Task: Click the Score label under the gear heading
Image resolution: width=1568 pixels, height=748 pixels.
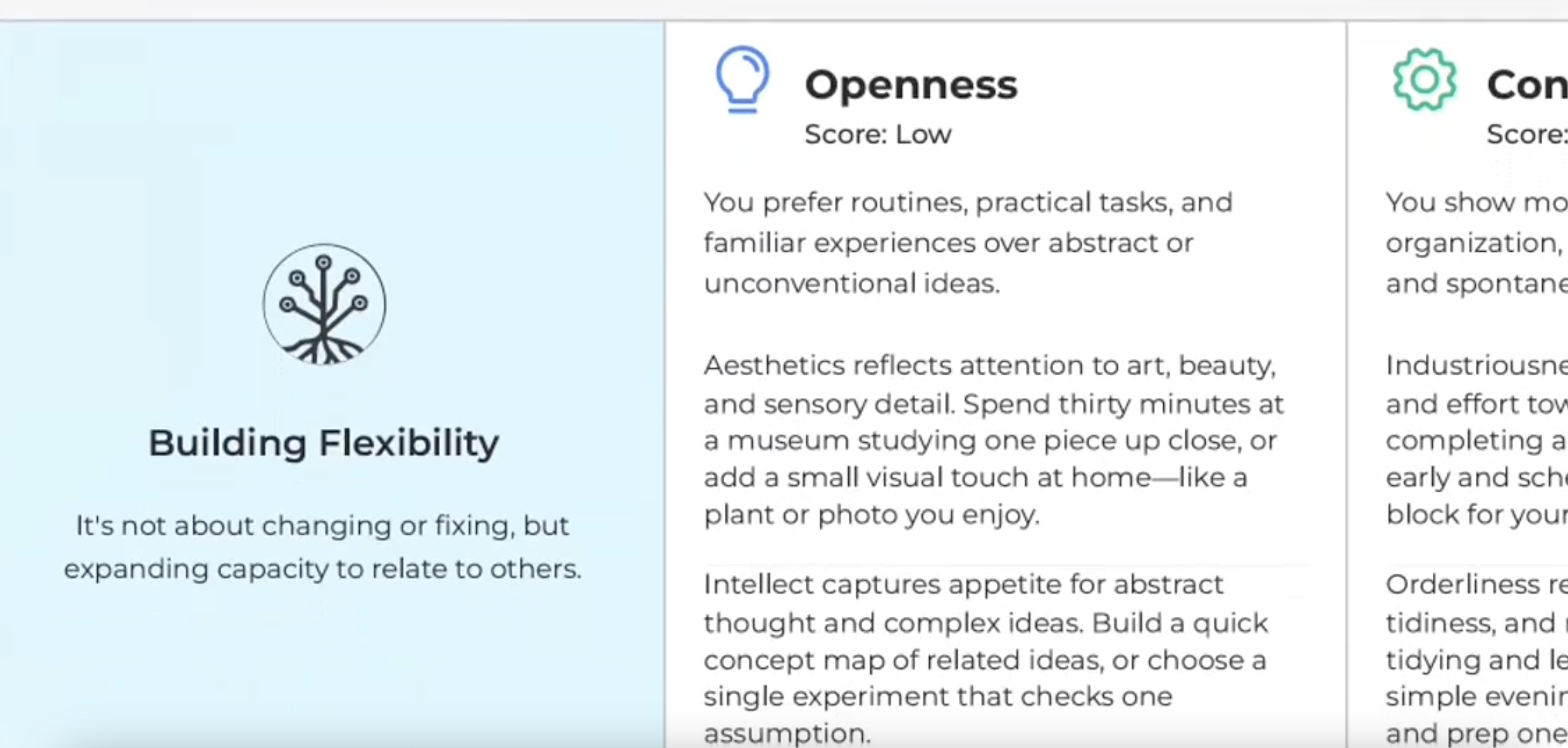Action: tap(1526, 134)
